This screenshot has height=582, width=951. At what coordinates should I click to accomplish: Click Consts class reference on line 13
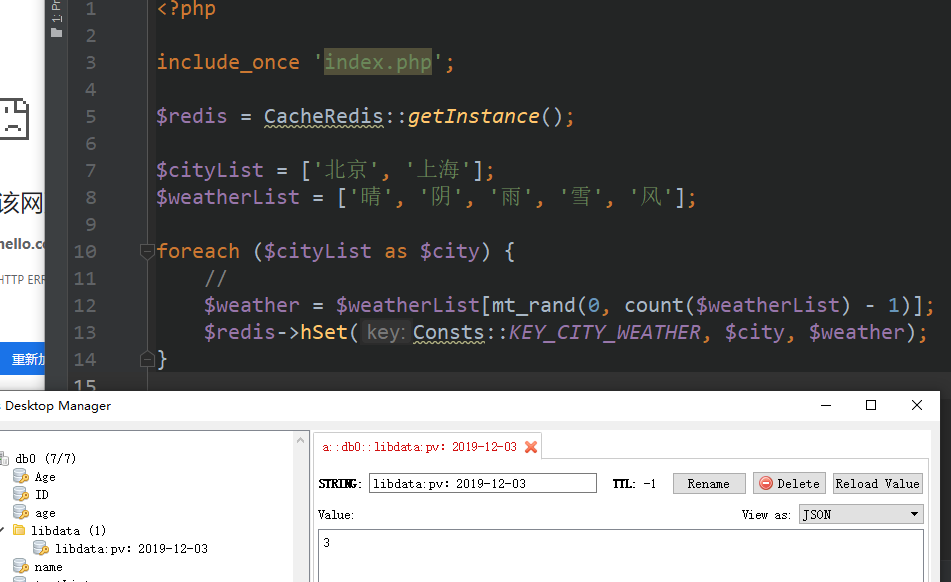point(449,332)
